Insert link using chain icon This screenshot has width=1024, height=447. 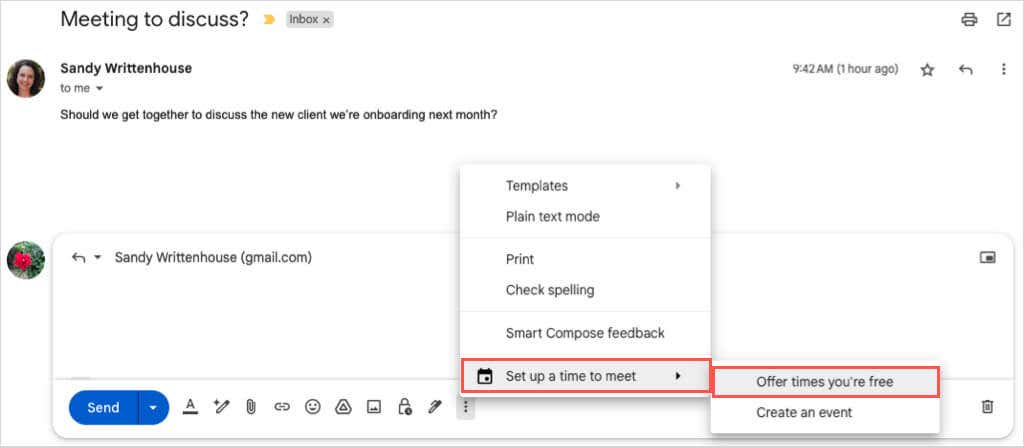(x=281, y=407)
